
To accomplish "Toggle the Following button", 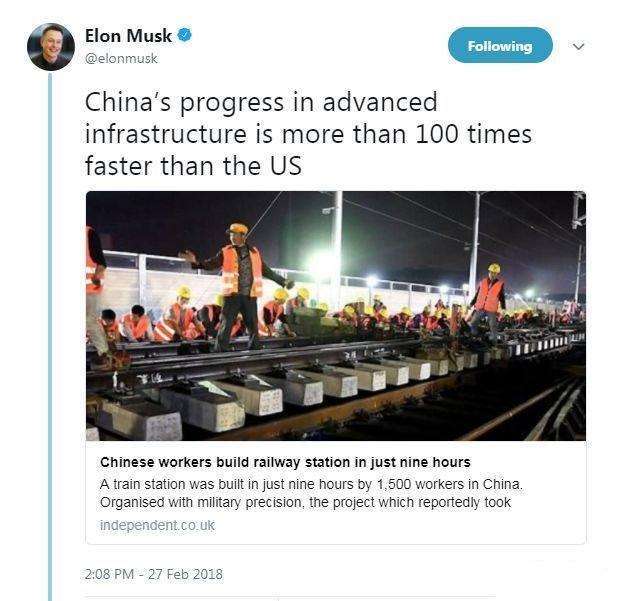I will tap(500, 46).
